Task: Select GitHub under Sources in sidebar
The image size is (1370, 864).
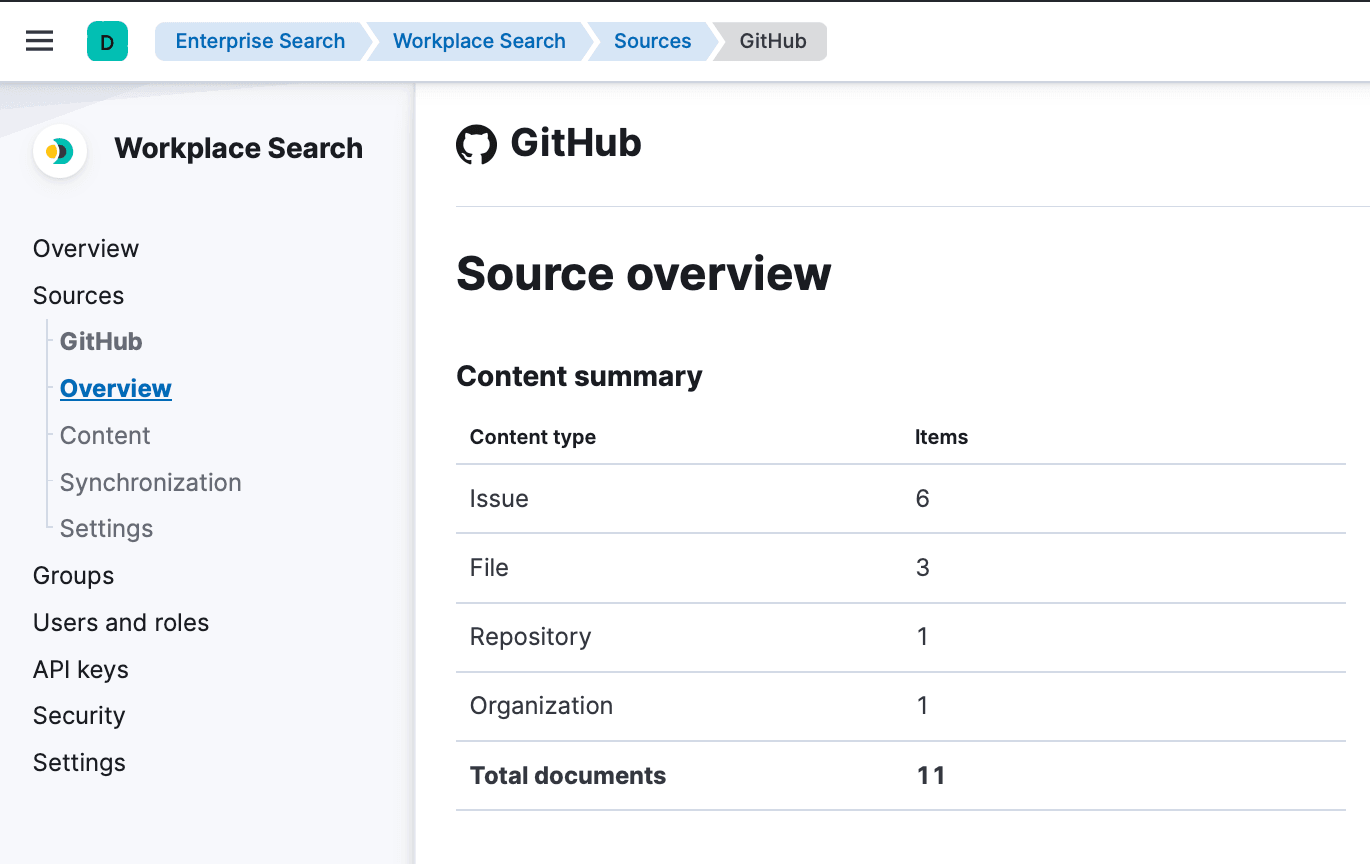Action: pyautogui.click(x=101, y=342)
